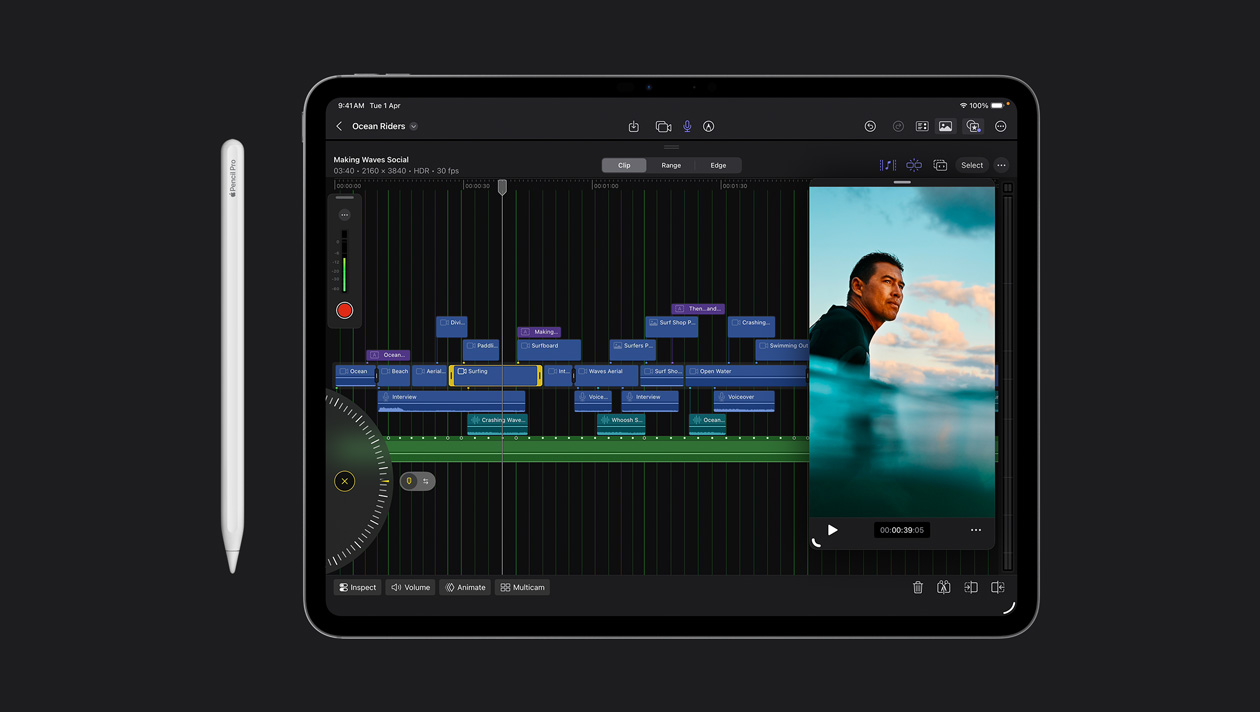Open the connect clip overlay icon
1260x712 pixels.
940,165
